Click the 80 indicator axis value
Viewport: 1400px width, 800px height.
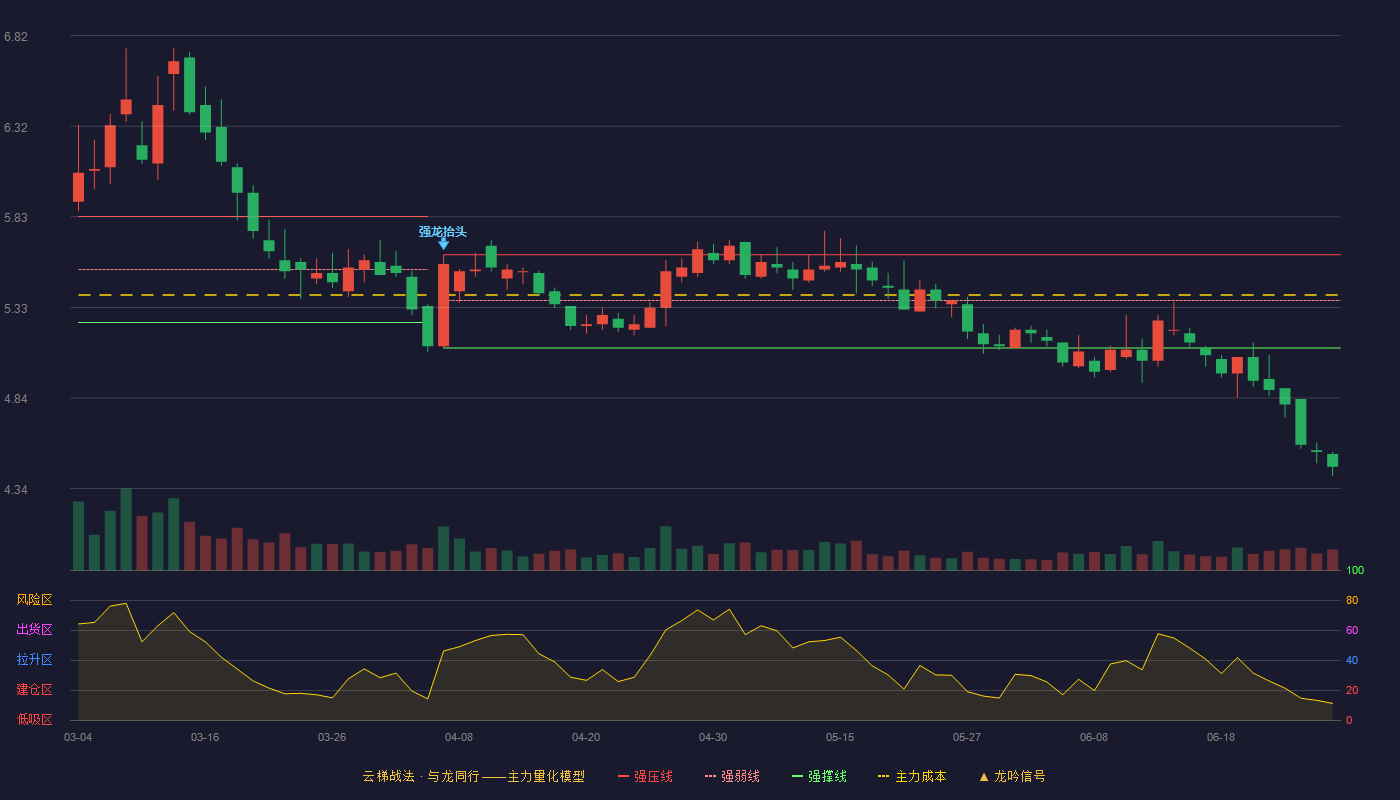[1352, 600]
